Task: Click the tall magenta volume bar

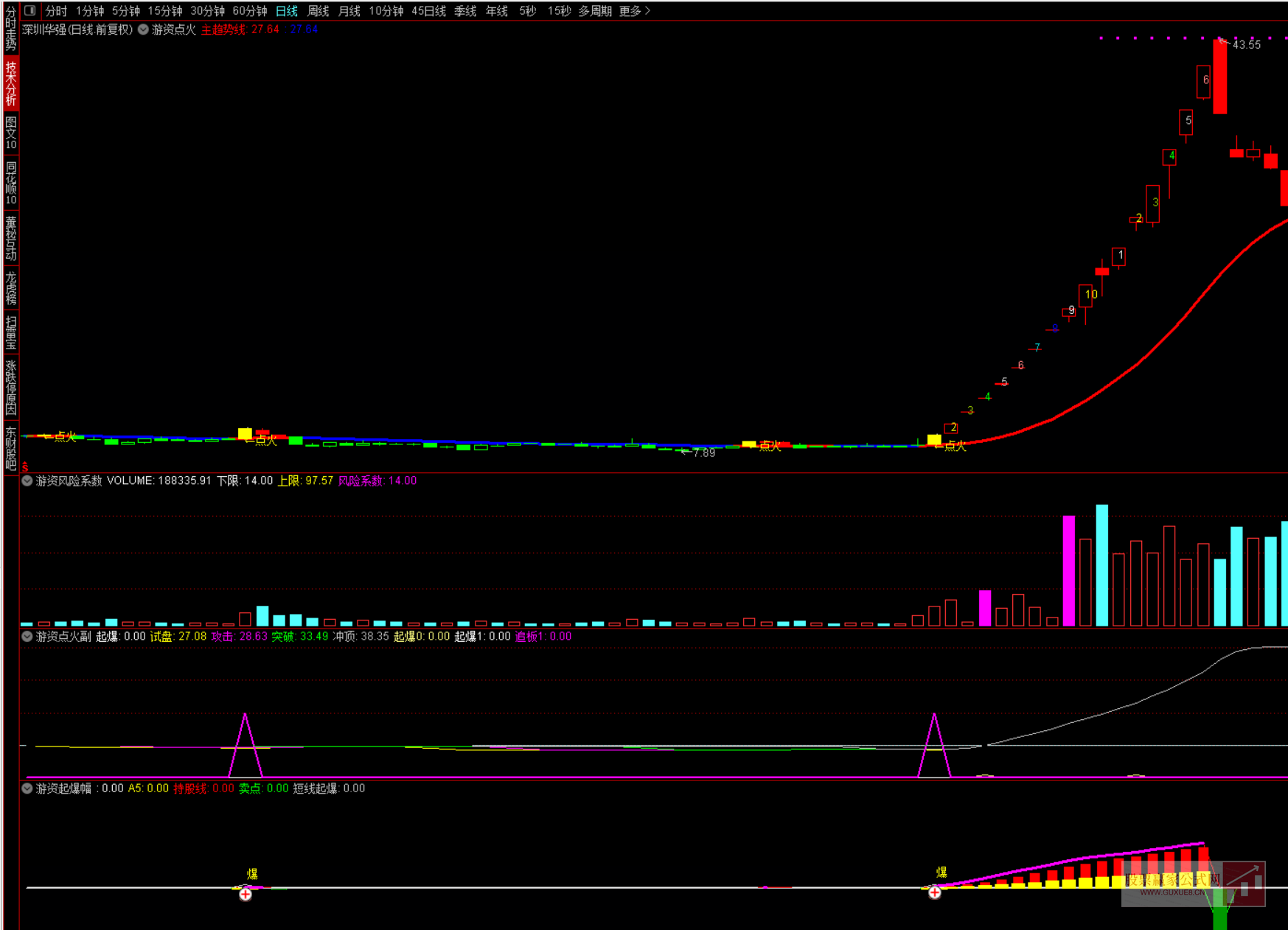Action: click(x=1068, y=570)
